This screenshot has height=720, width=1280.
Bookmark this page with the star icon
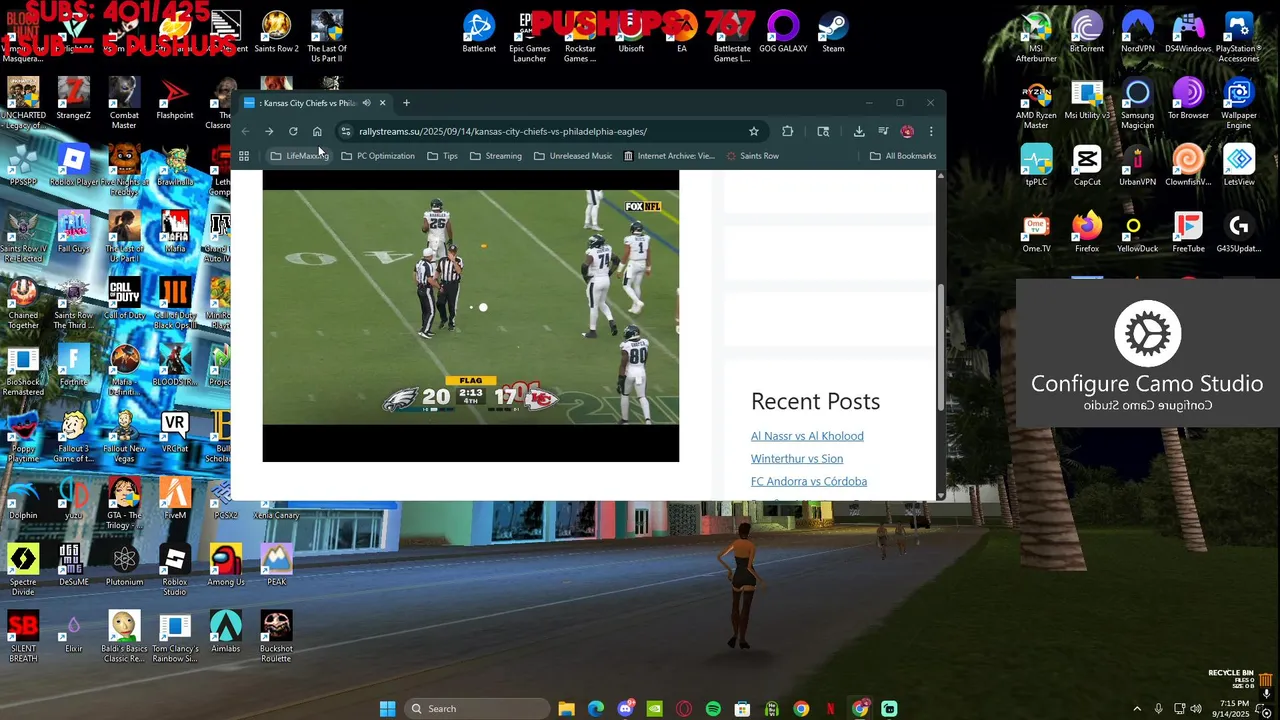click(x=754, y=131)
